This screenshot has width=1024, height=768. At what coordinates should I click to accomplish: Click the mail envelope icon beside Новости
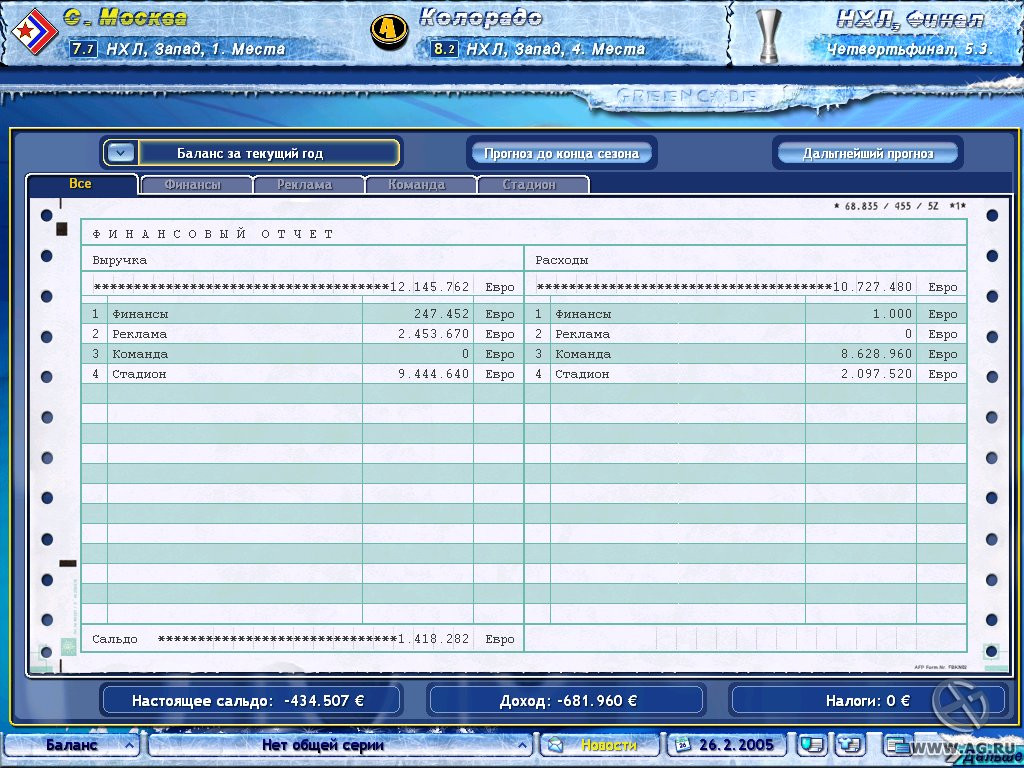[x=555, y=744]
